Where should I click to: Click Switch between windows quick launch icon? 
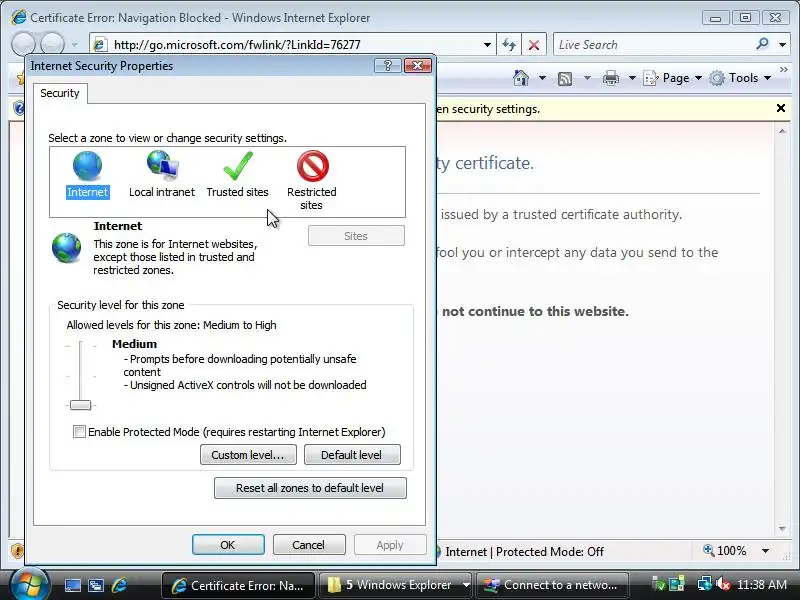[96, 585]
